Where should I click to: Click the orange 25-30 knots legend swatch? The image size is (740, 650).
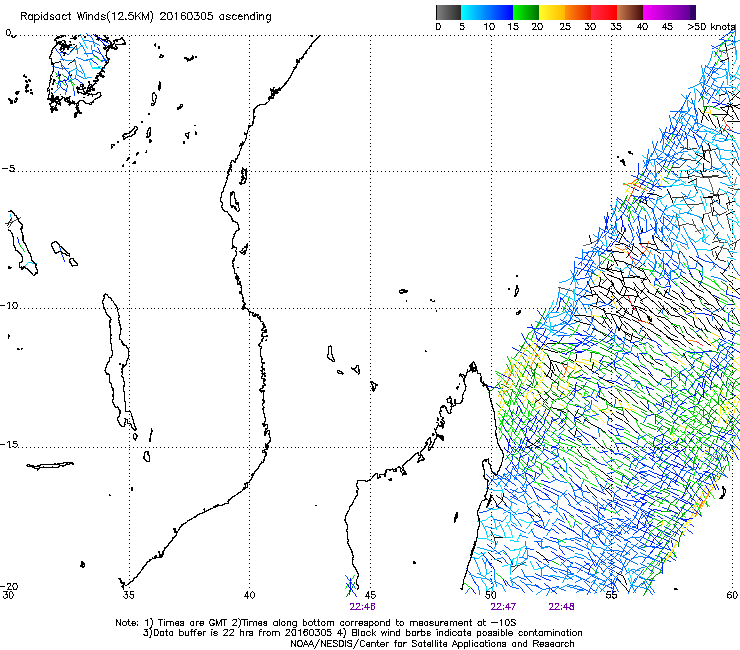click(x=578, y=12)
